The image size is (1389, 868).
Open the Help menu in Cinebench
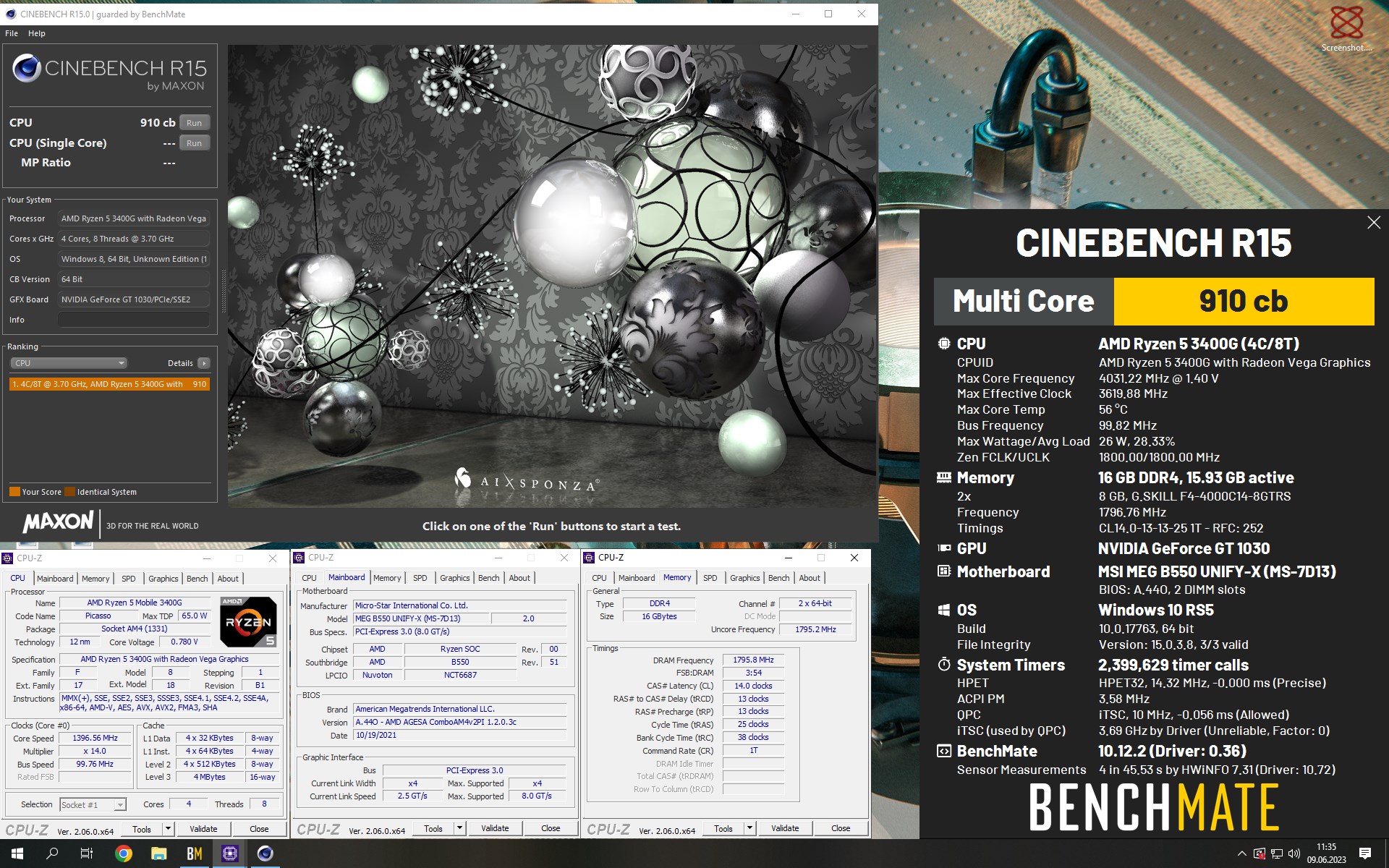coord(37,33)
